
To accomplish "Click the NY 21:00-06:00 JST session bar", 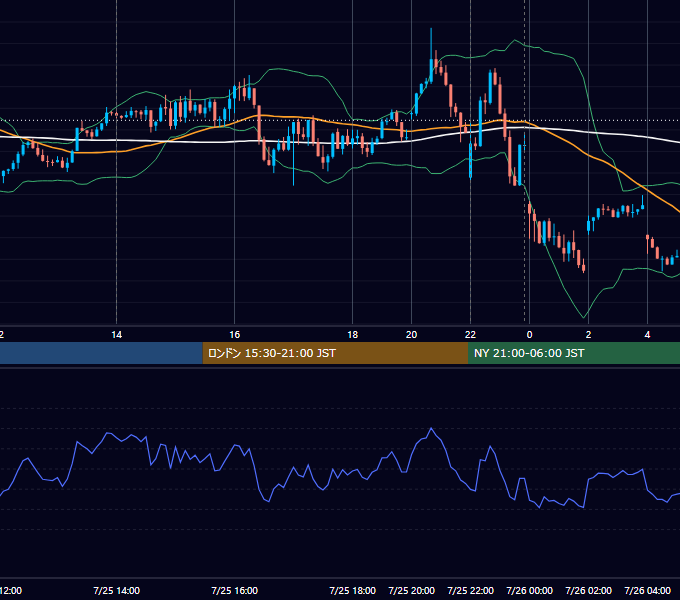I will (x=574, y=353).
